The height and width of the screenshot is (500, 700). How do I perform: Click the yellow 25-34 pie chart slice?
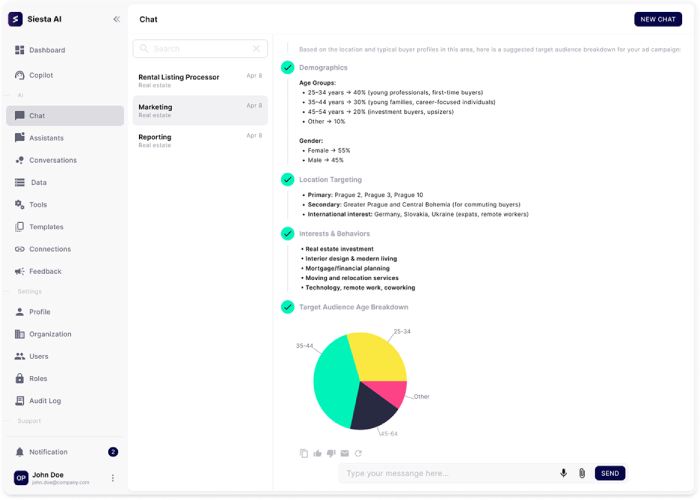377,357
